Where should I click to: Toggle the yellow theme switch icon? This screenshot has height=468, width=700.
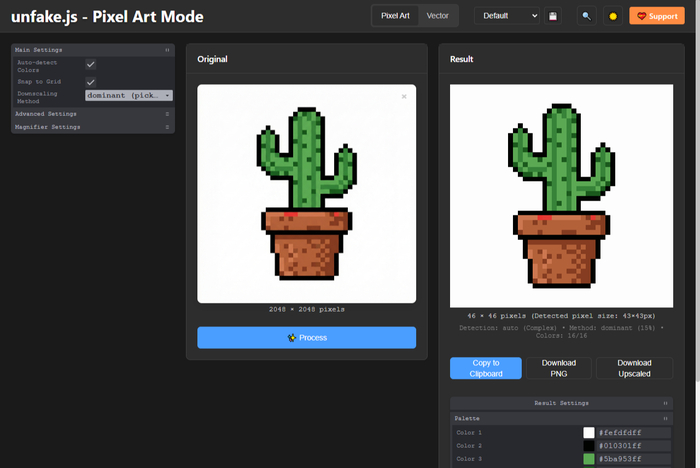coord(613,16)
